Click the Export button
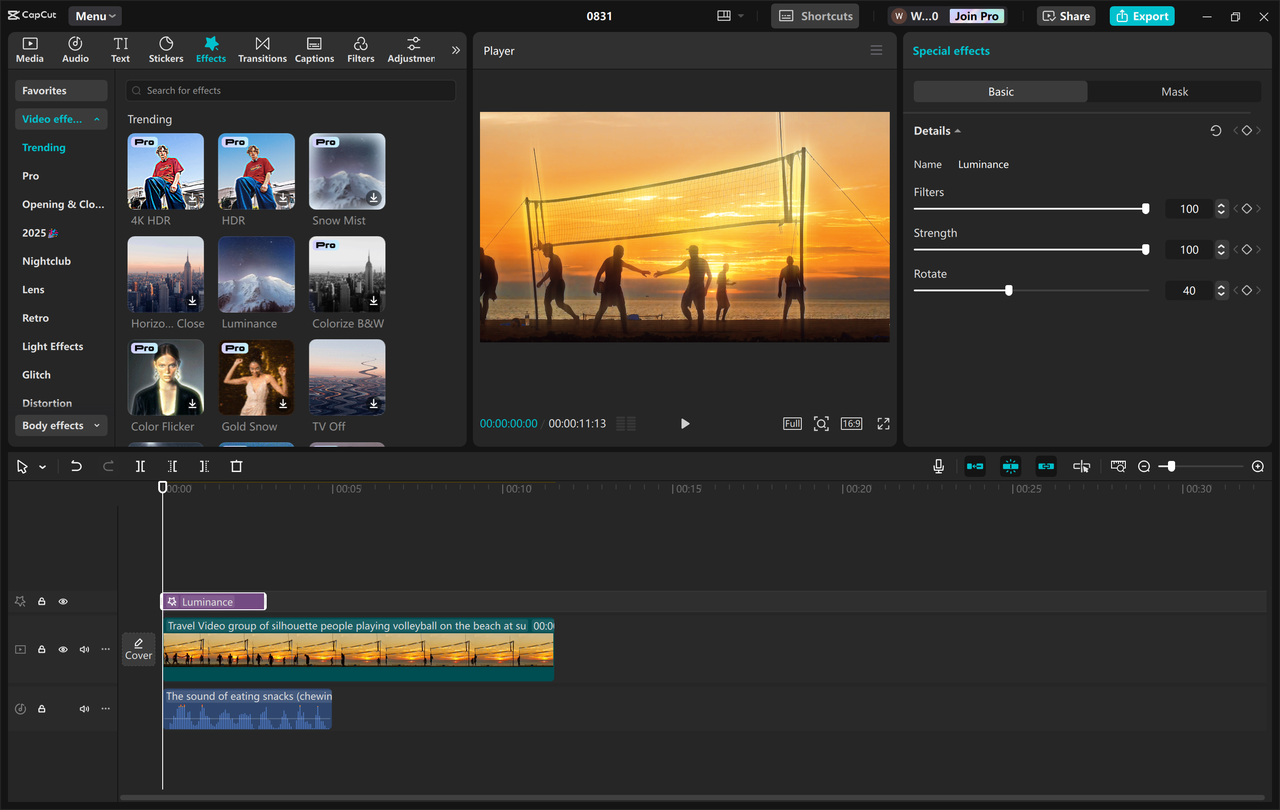This screenshot has width=1280, height=810. click(1141, 15)
